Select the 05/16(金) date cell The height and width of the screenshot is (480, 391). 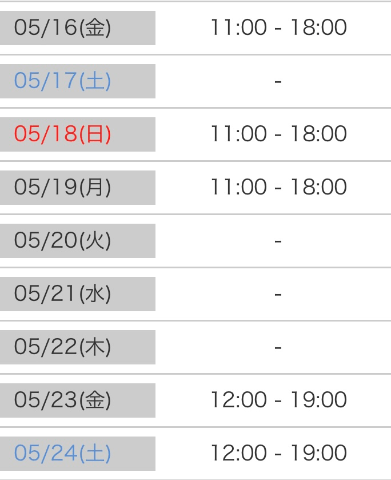[x=77, y=28]
